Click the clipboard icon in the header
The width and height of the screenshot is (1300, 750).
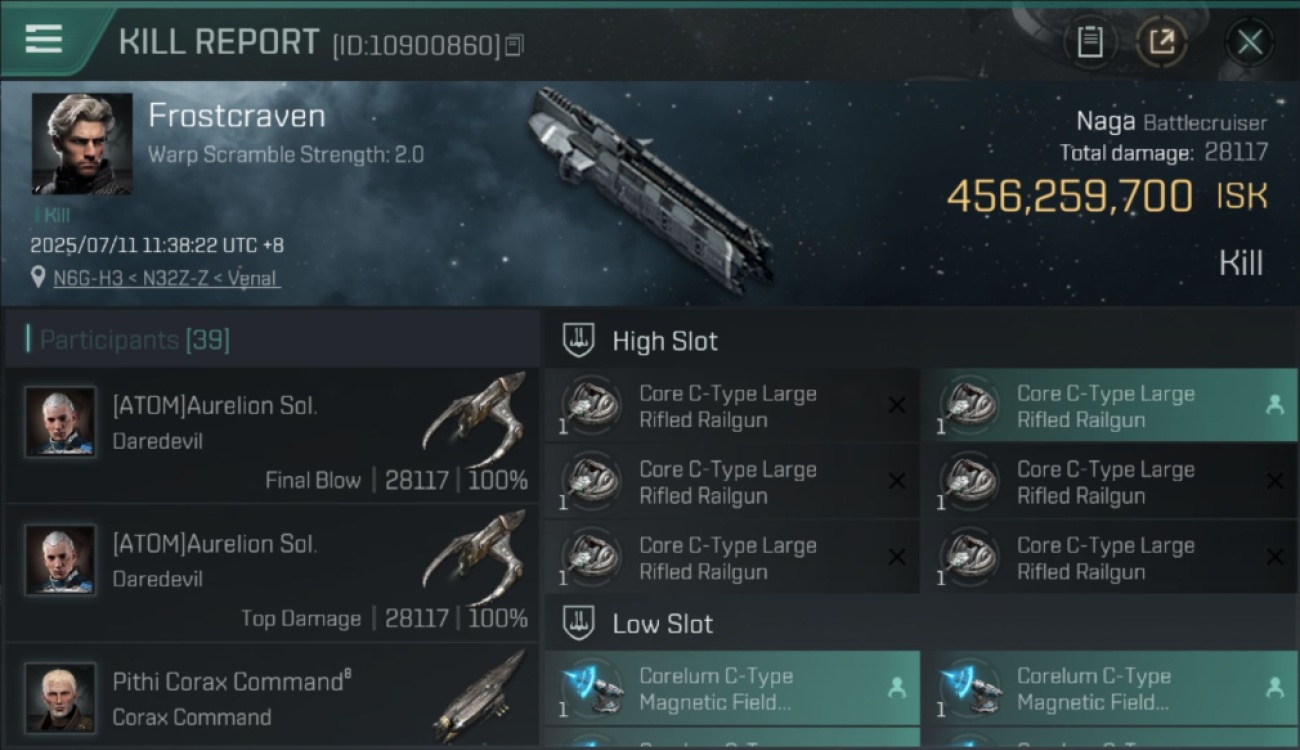click(x=1089, y=42)
